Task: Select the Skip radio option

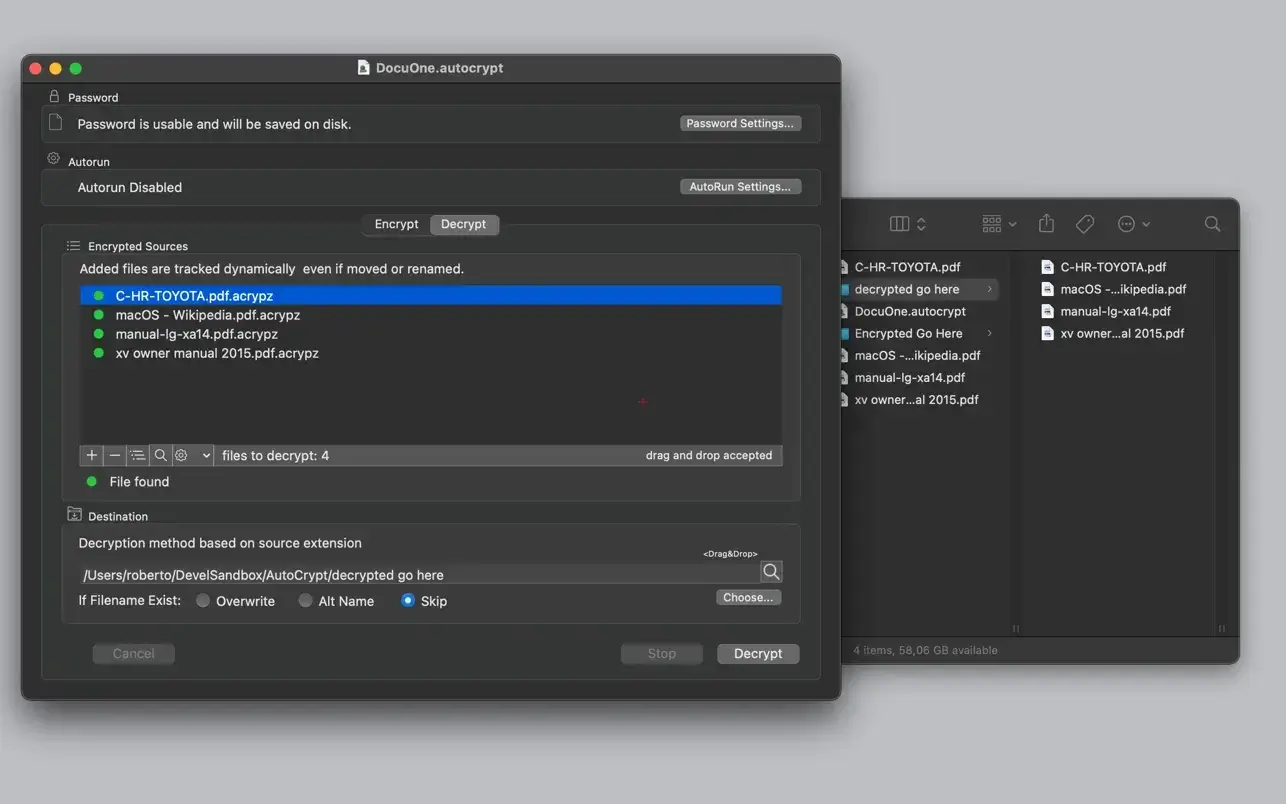Action: [x=408, y=601]
